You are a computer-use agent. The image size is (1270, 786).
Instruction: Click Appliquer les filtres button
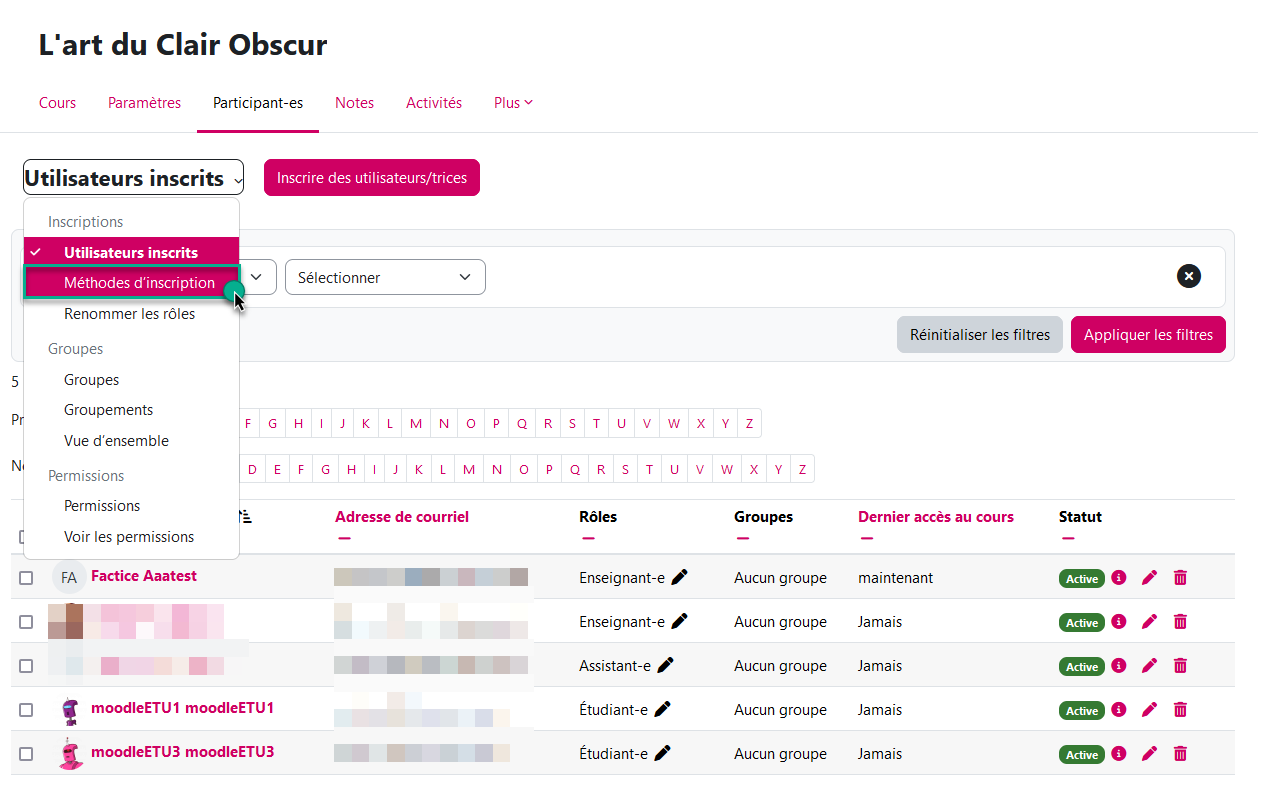(1147, 335)
